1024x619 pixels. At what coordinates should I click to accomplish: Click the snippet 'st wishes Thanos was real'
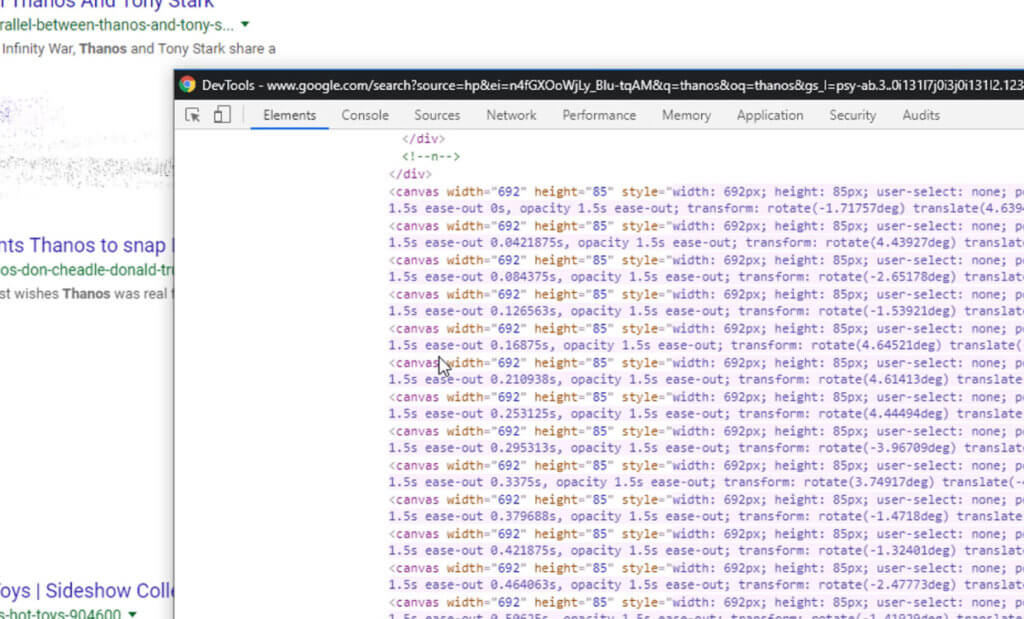pyautogui.click(x=84, y=294)
